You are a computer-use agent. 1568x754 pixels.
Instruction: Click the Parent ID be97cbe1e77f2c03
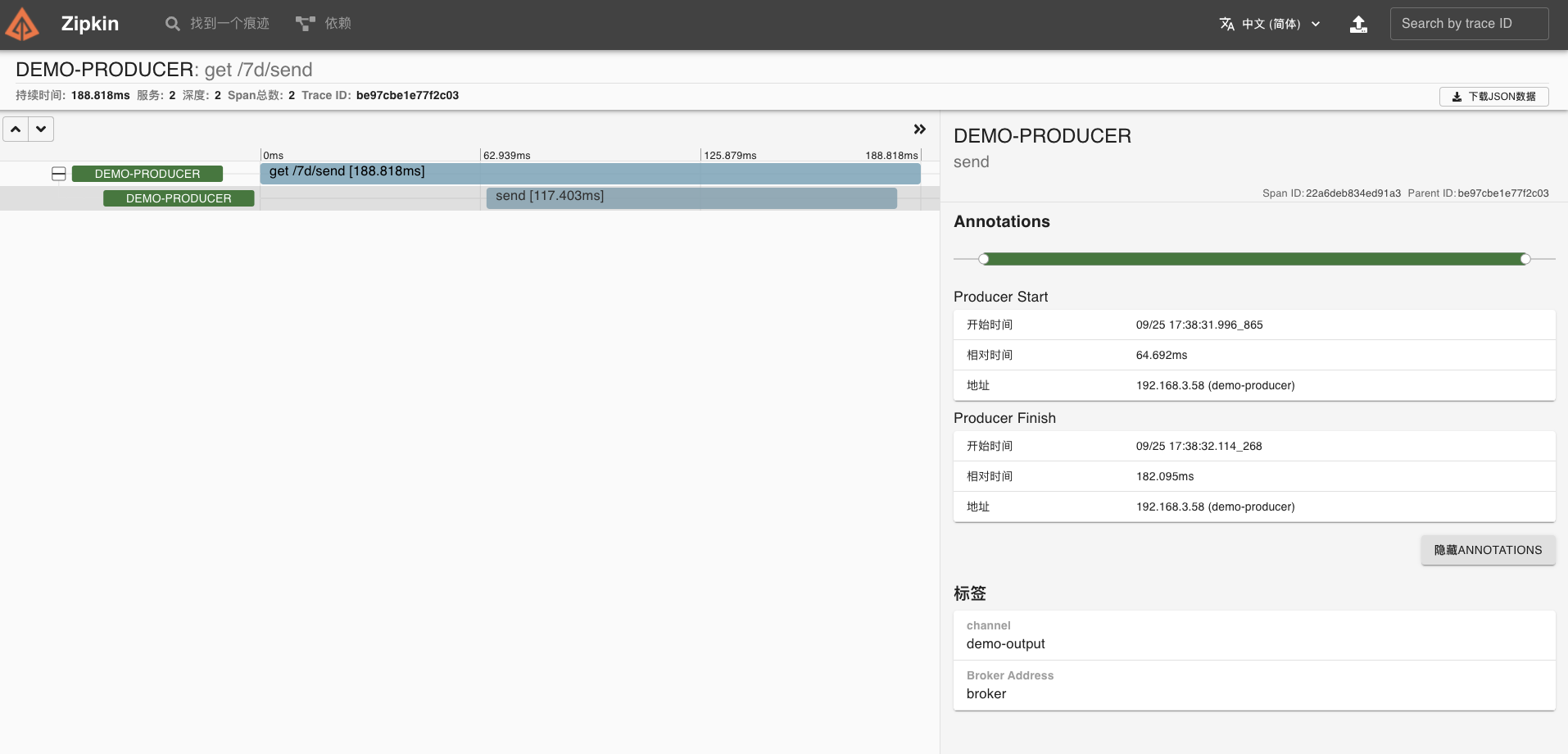pyautogui.click(x=1503, y=193)
